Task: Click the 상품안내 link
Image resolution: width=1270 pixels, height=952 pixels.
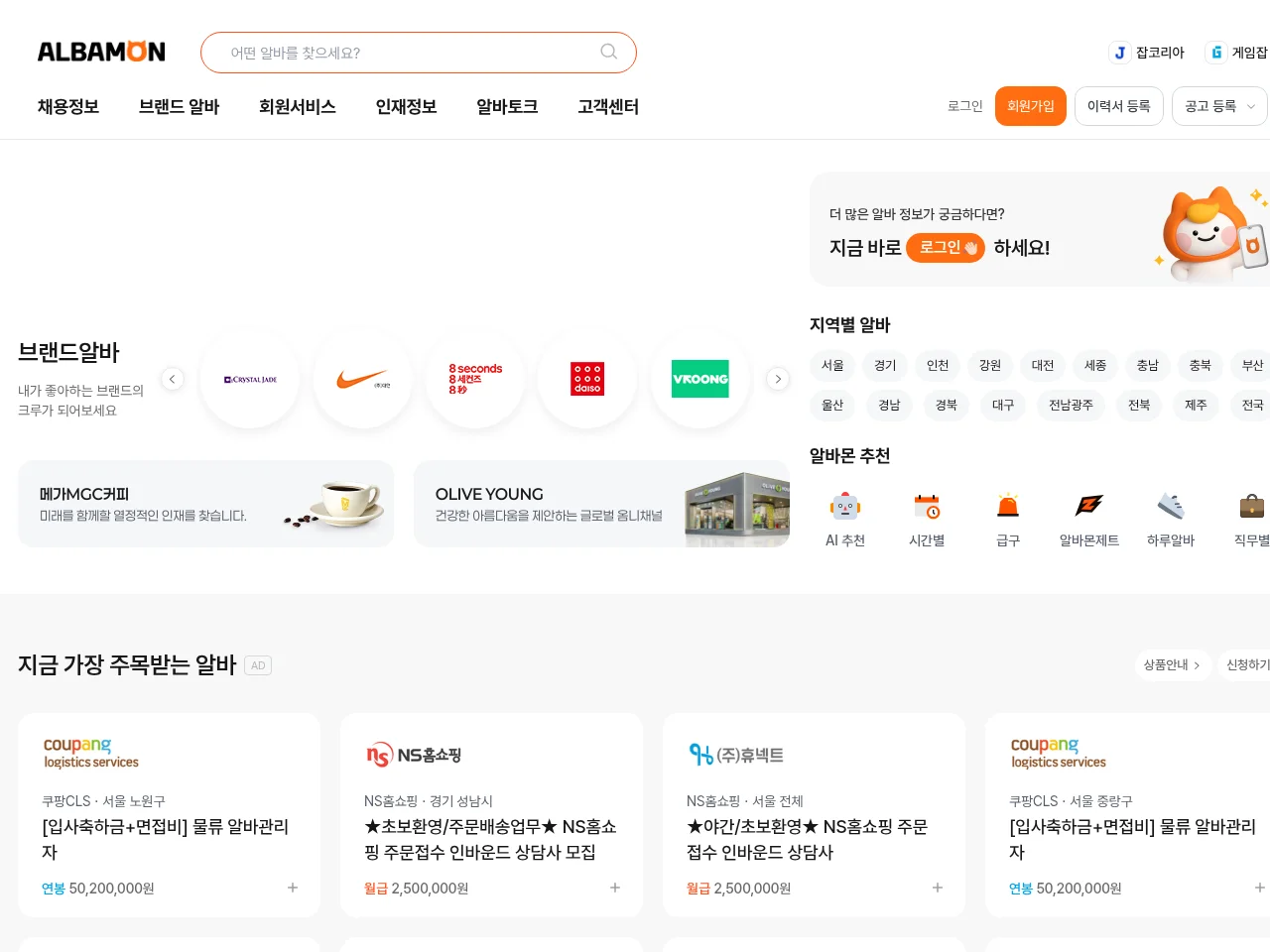Action: pos(1172,665)
